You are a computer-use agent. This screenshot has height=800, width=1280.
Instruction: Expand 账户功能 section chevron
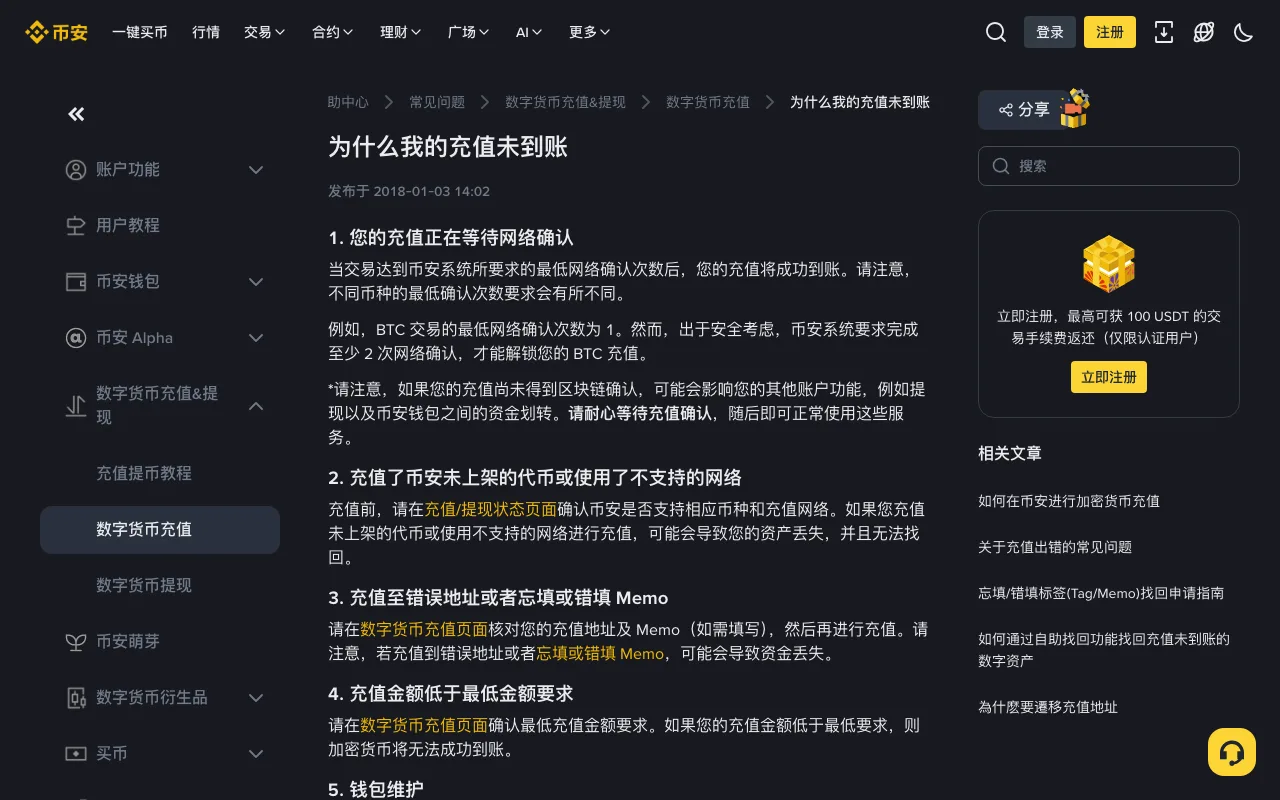coord(256,170)
